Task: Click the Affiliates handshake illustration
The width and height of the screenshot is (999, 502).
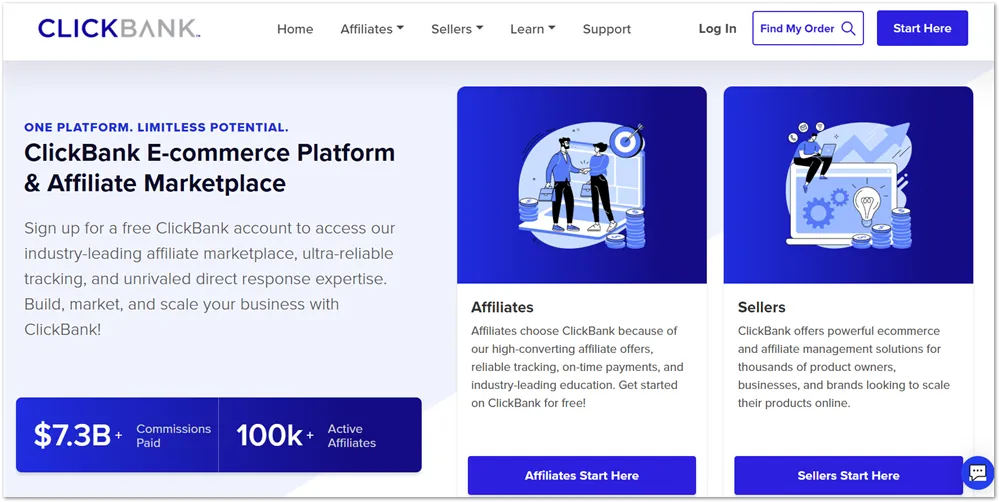Action: tap(582, 185)
